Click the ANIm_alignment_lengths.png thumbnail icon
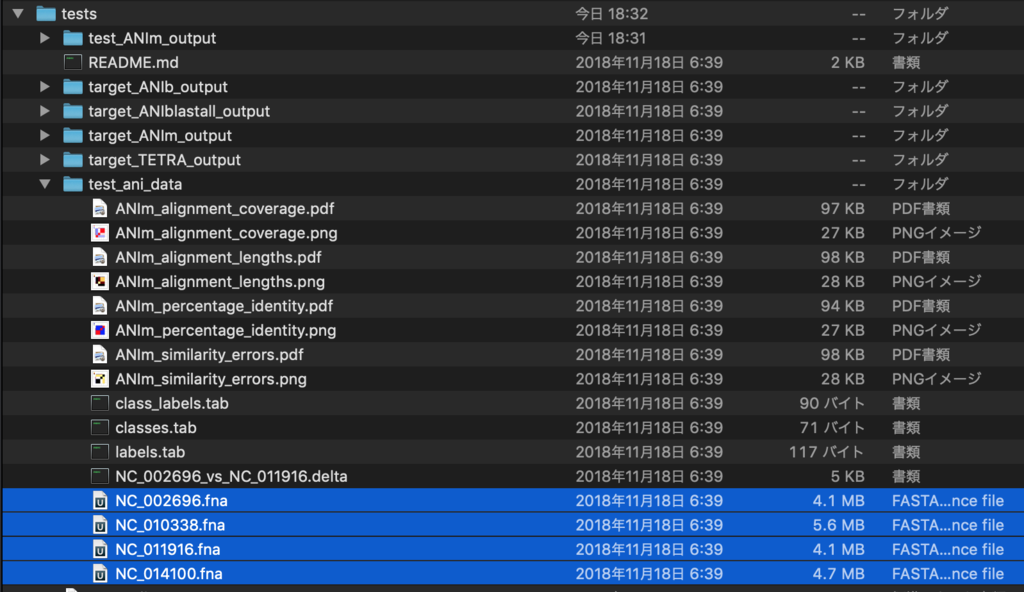1024x592 pixels. (99, 282)
